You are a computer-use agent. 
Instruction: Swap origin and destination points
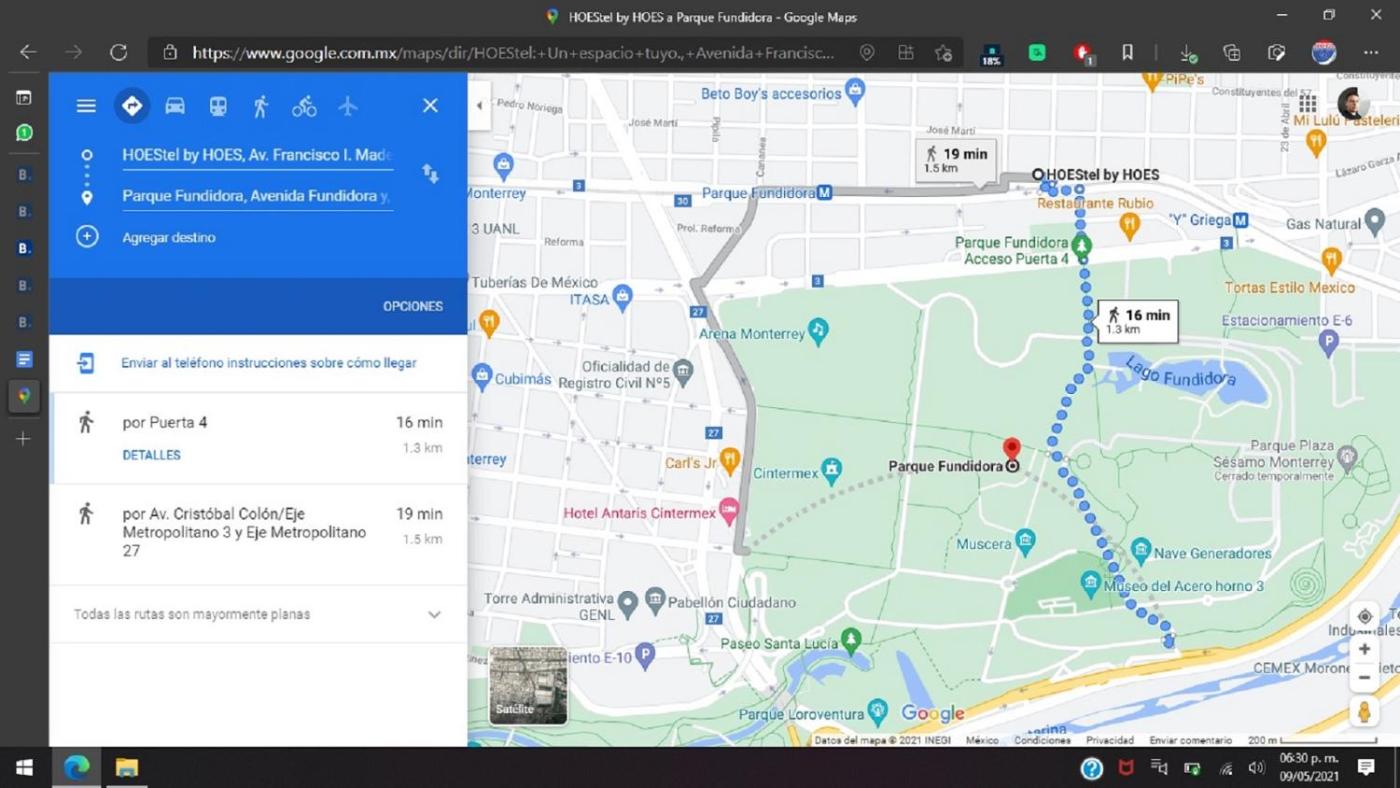(430, 174)
